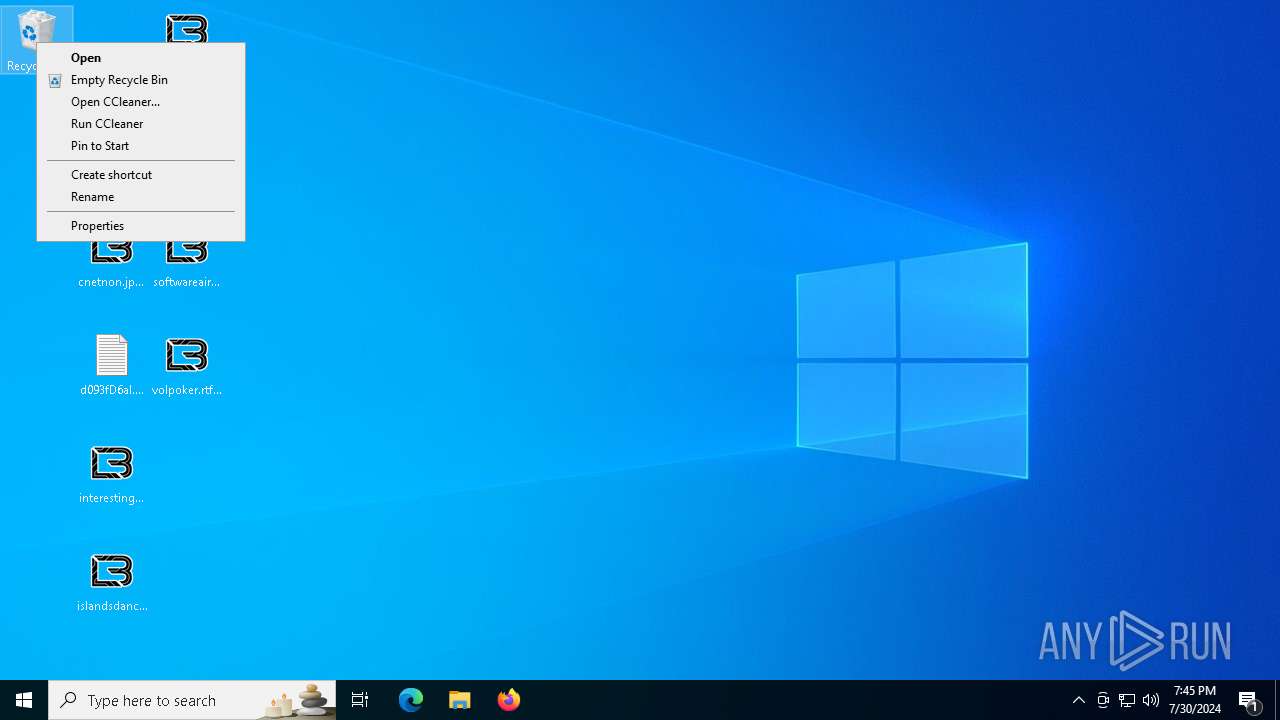Open File Explorer from the taskbar
The height and width of the screenshot is (720, 1280).
tap(460, 700)
